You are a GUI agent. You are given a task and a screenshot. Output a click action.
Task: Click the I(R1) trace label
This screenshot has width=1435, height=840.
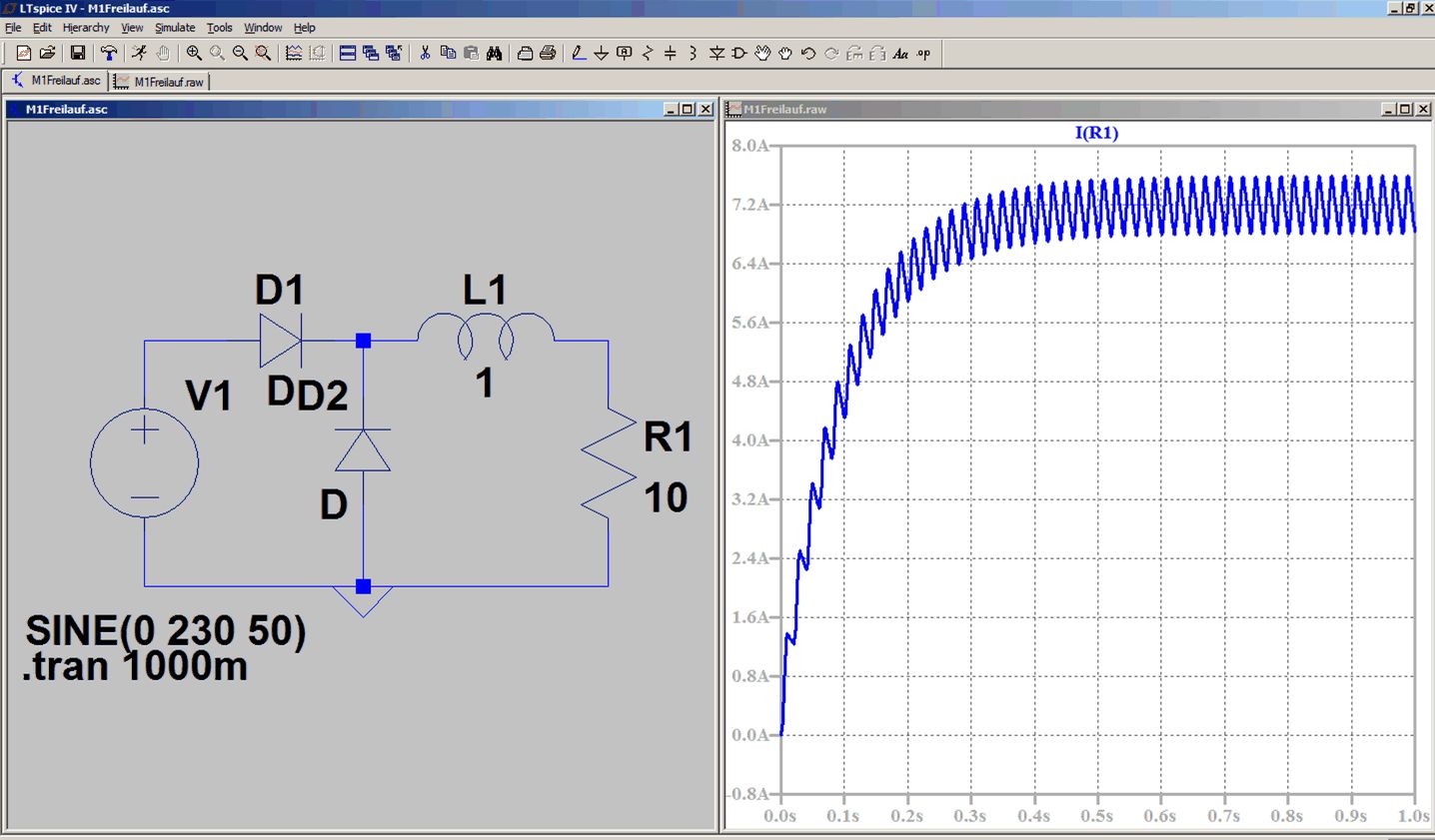click(x=1096, y=133)
